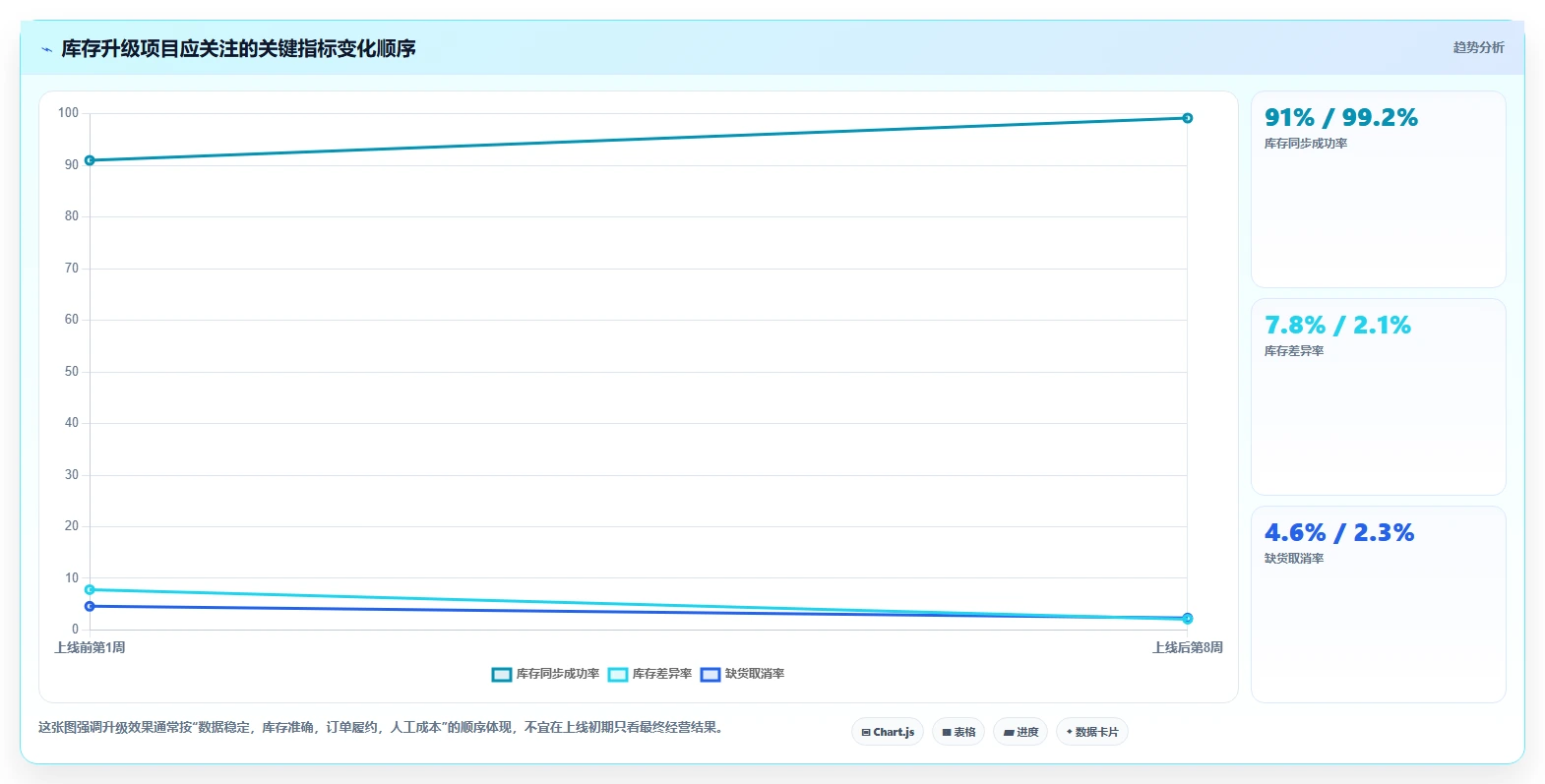This screenshot has width=1545, height=784.
Task: Click the 库存同步成功率 card caption
Action: pyautogui.click(x=1306, y=144)
